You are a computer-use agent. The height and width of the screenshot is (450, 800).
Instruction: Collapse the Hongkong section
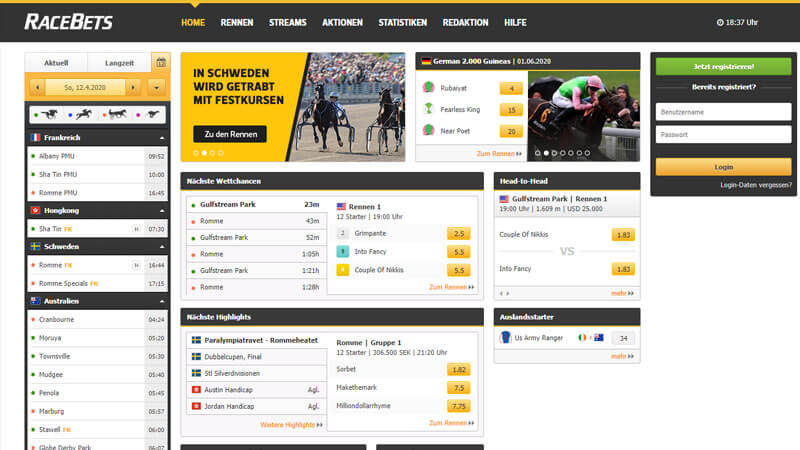[162, 210]
